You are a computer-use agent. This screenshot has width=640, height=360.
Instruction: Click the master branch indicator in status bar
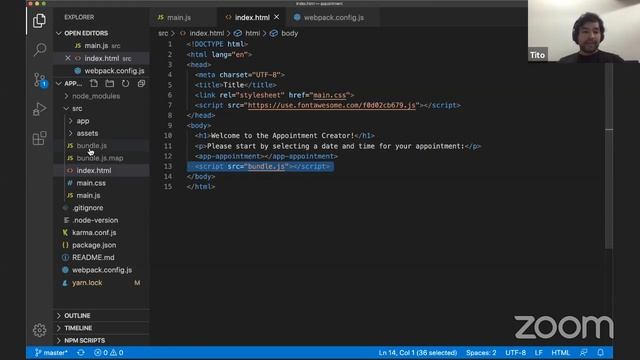(51, 353)
